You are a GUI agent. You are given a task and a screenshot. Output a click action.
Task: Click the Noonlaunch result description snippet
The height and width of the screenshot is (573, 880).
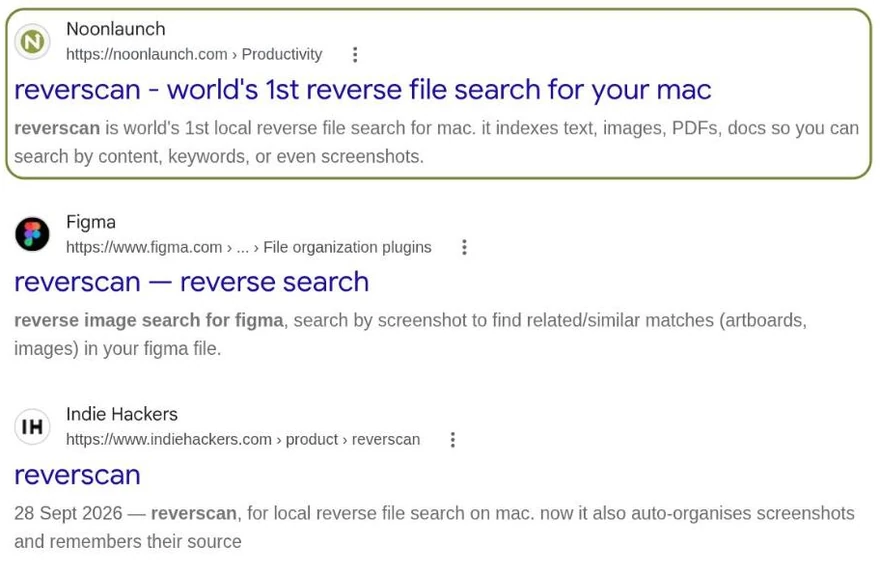(x=437, y=142)
